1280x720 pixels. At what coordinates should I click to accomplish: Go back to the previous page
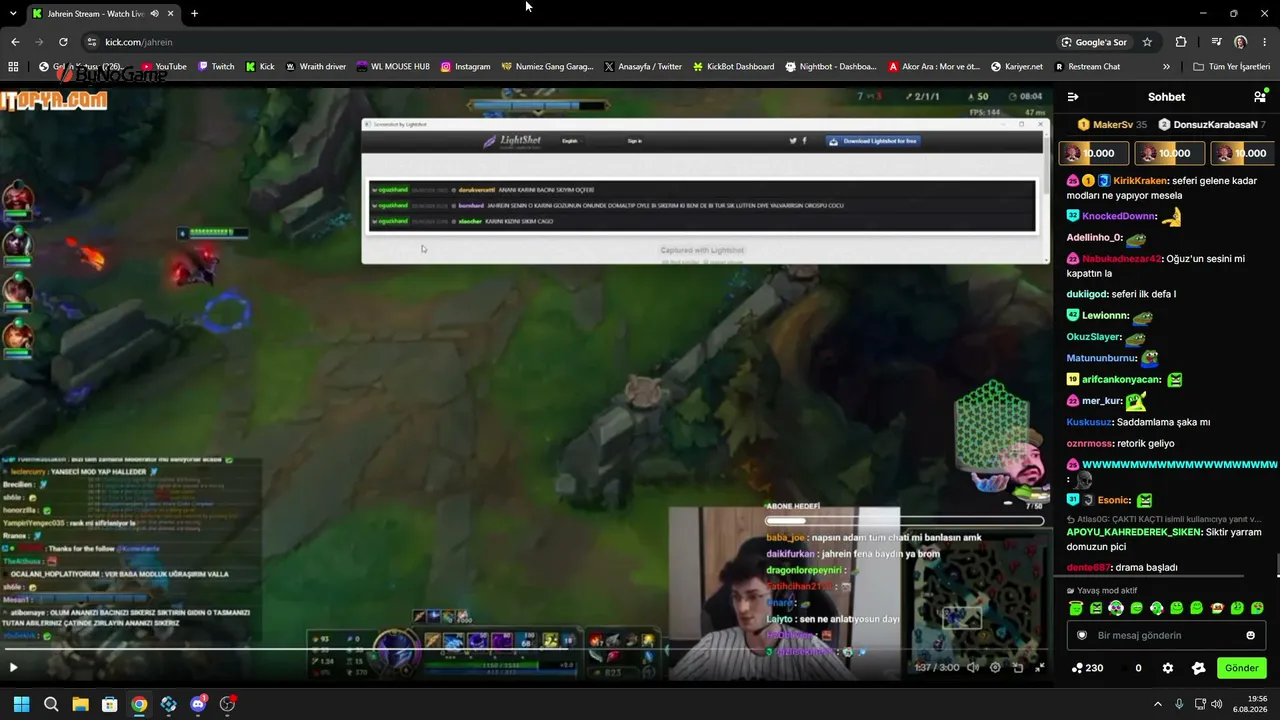[x=15, y=42]
